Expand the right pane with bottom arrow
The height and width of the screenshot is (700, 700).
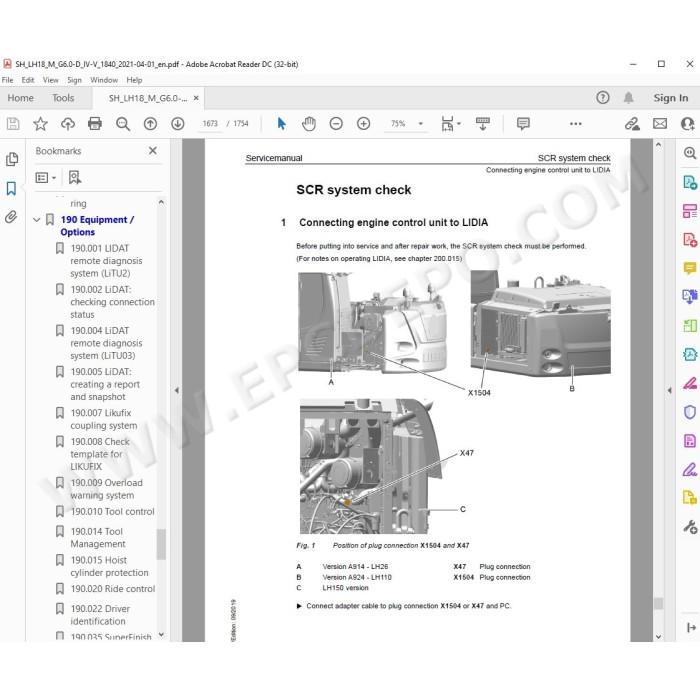[x=691, y=628]
